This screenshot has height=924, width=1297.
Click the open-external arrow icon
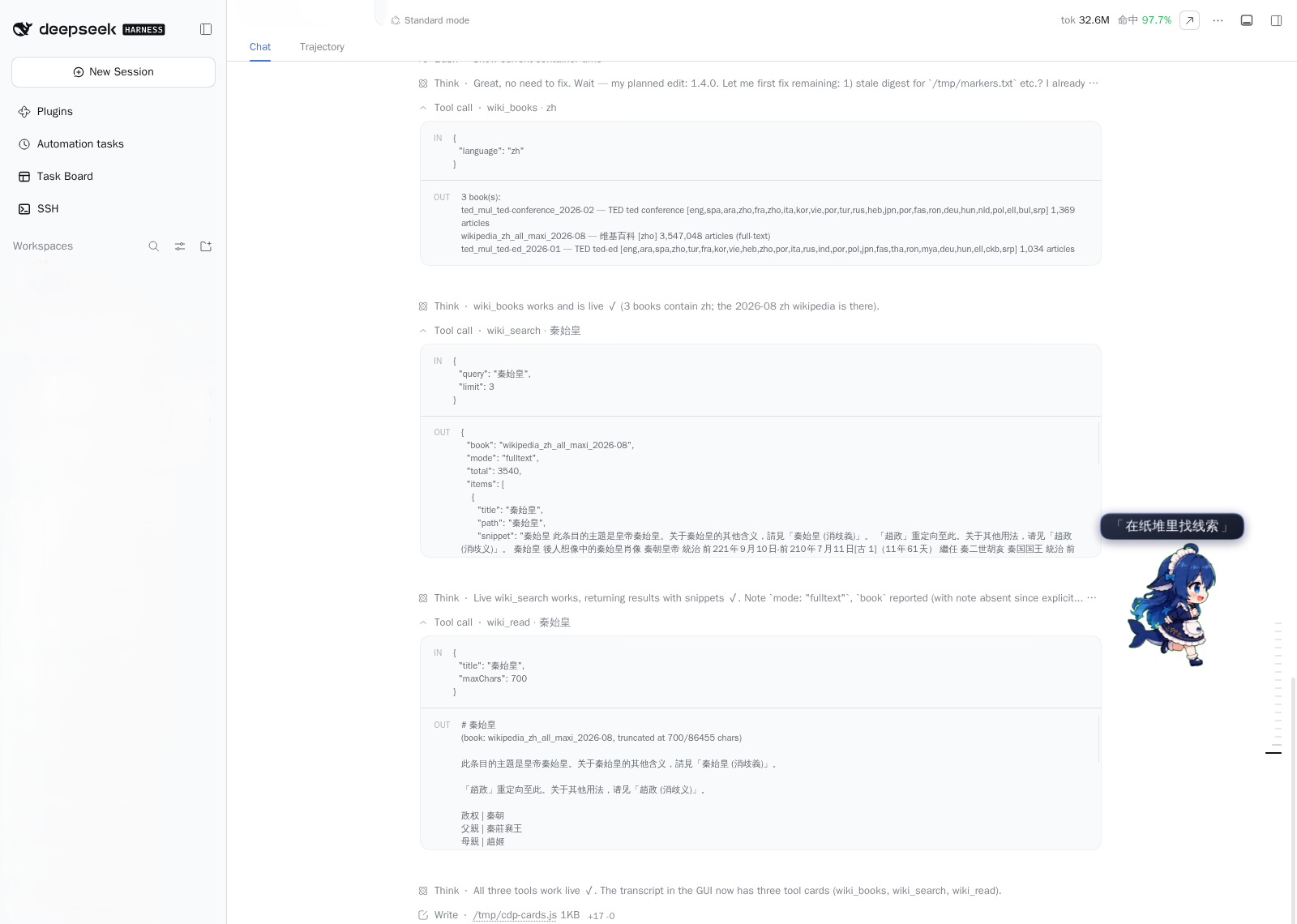click(x=1189, y=20)
